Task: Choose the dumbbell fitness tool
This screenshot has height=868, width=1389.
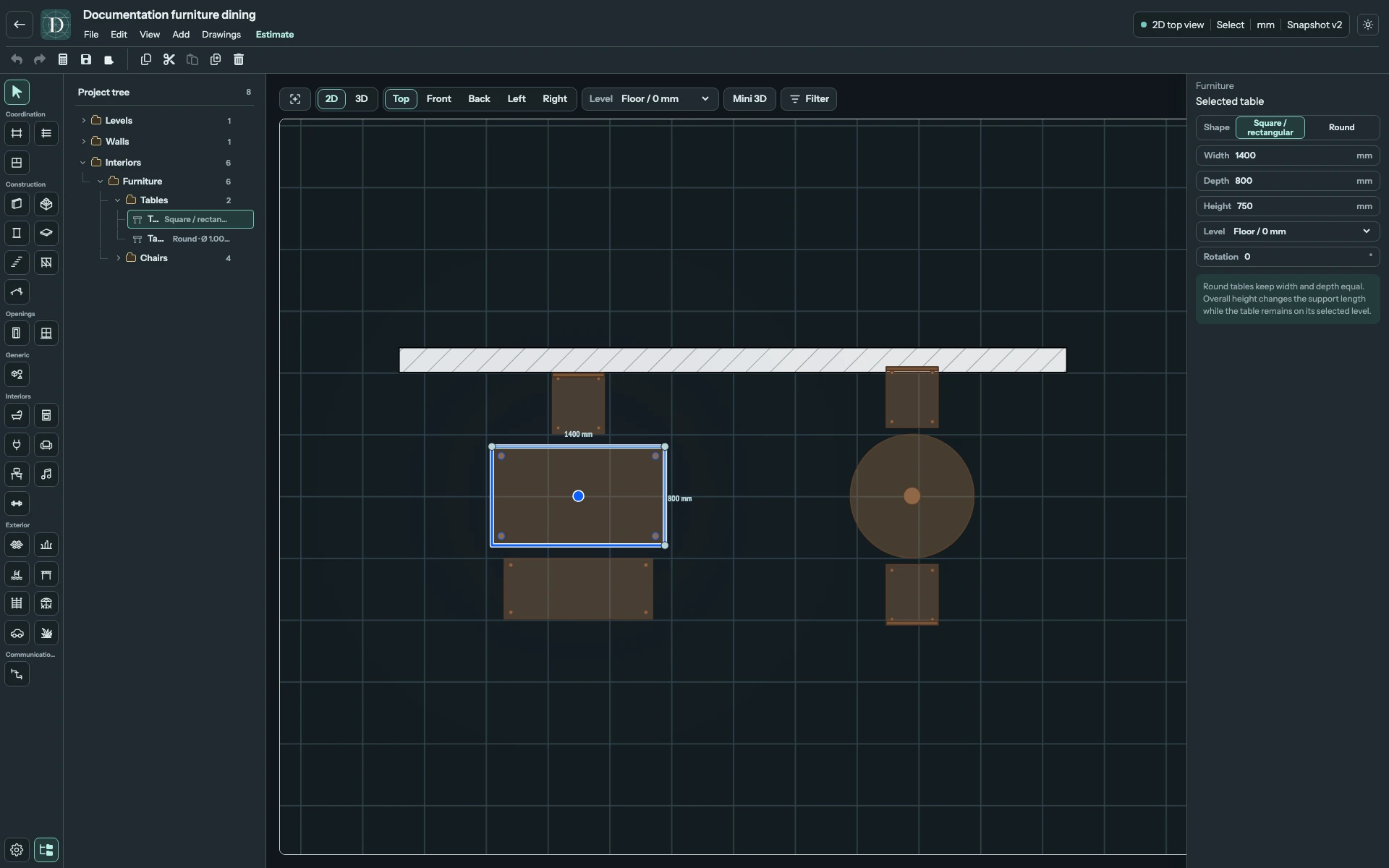Action: 17,503
